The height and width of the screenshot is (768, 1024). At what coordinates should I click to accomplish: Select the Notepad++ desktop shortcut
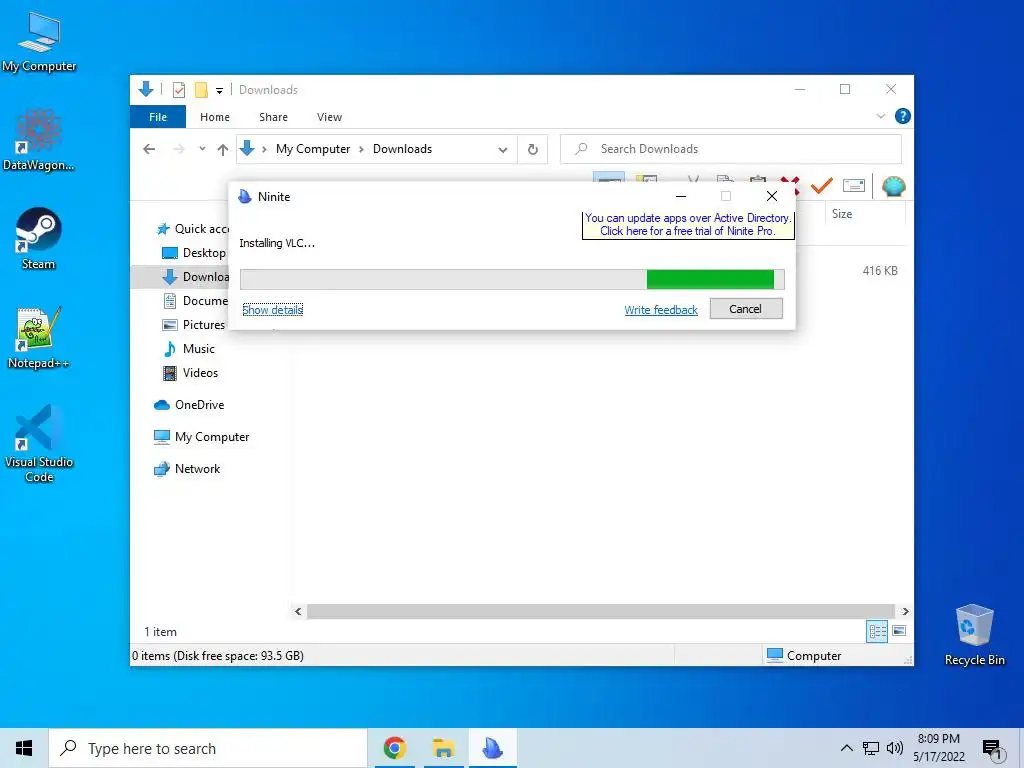point(39,338)
